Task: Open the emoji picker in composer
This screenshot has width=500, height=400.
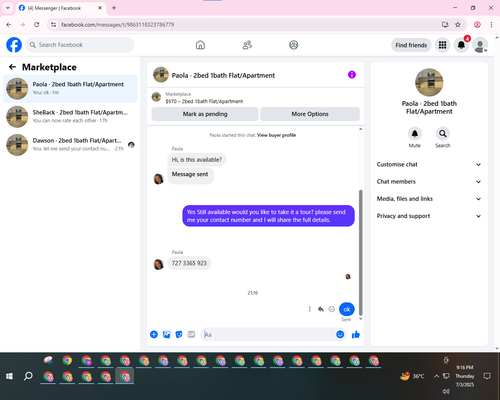Action: click(x=340, y=334)
